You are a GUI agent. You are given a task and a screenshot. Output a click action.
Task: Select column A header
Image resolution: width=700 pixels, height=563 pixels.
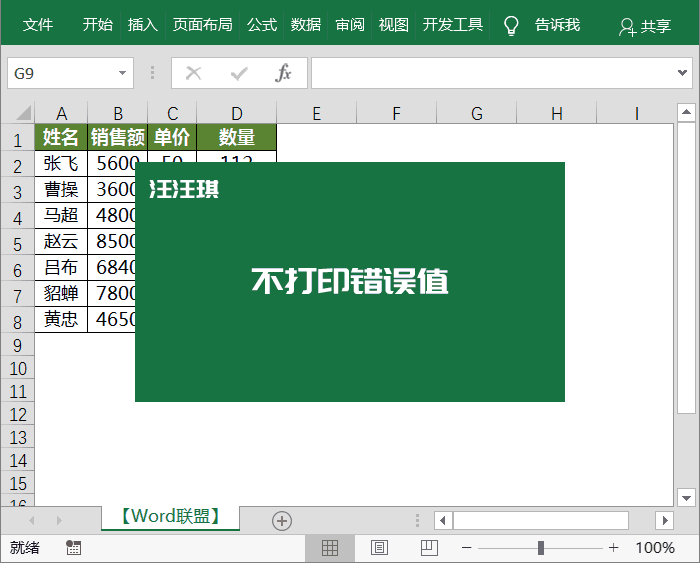click(61, 113)
